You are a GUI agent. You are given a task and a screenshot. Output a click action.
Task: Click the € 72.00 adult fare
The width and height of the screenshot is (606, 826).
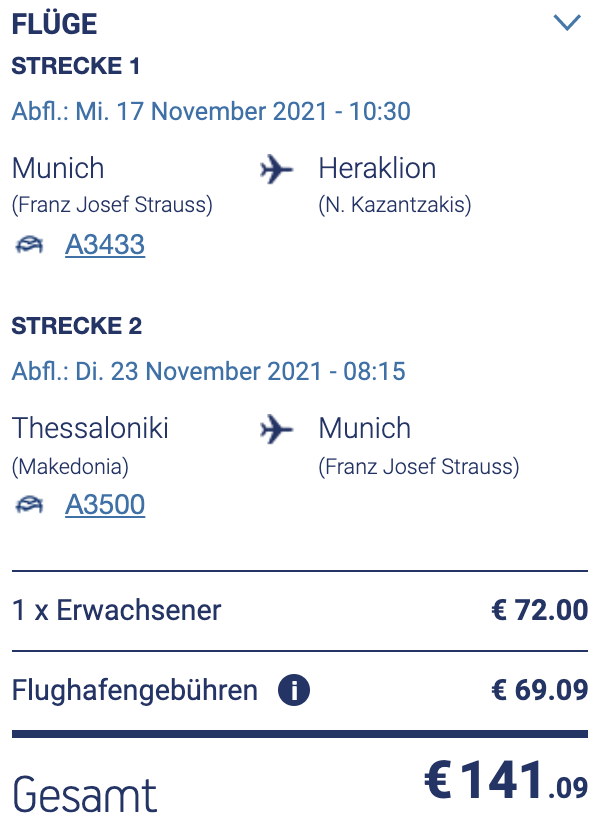pyautogui.click(x=539, y=610)
